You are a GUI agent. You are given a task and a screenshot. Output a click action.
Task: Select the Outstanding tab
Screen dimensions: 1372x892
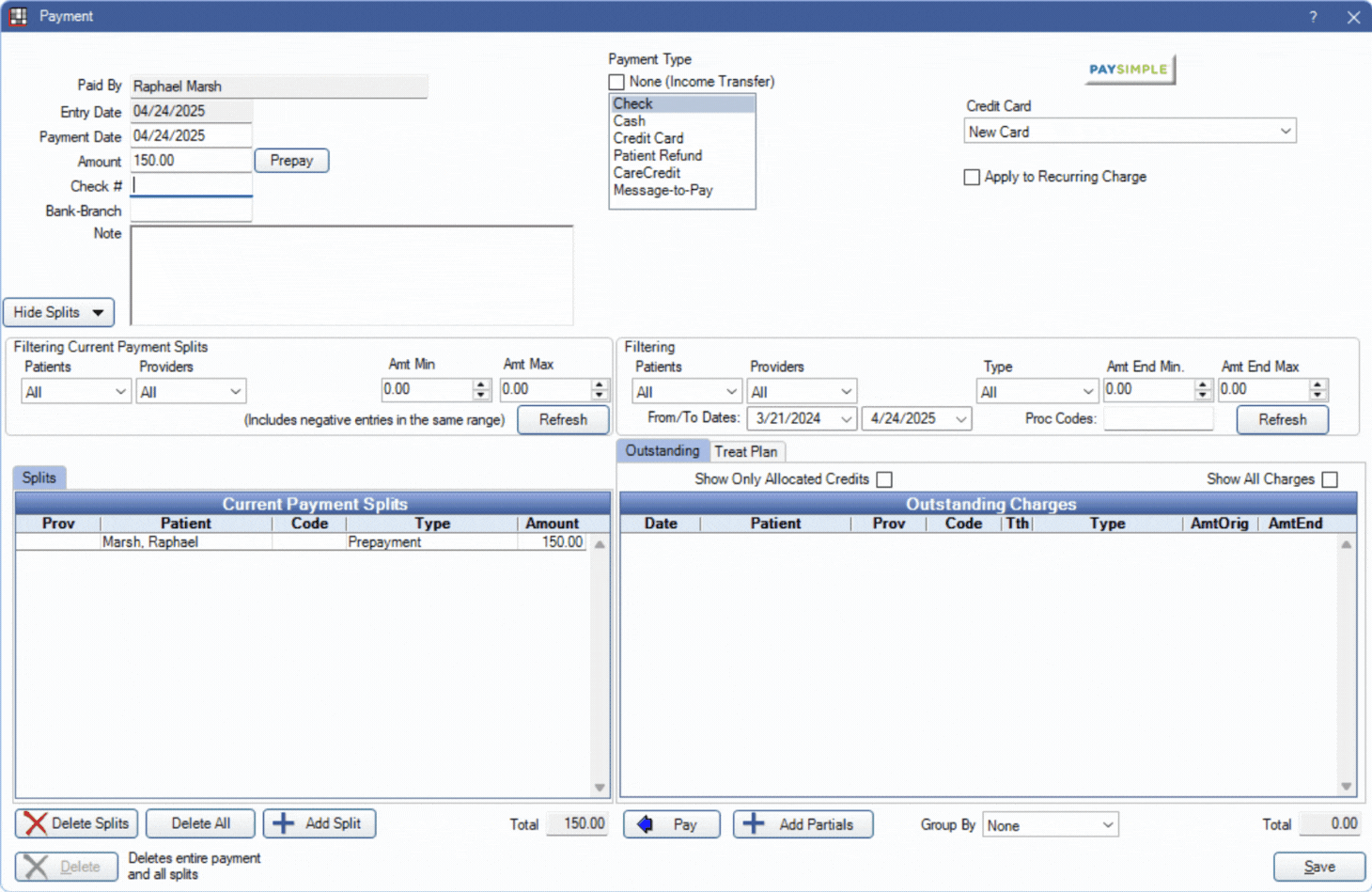click(x=663, y=451)
